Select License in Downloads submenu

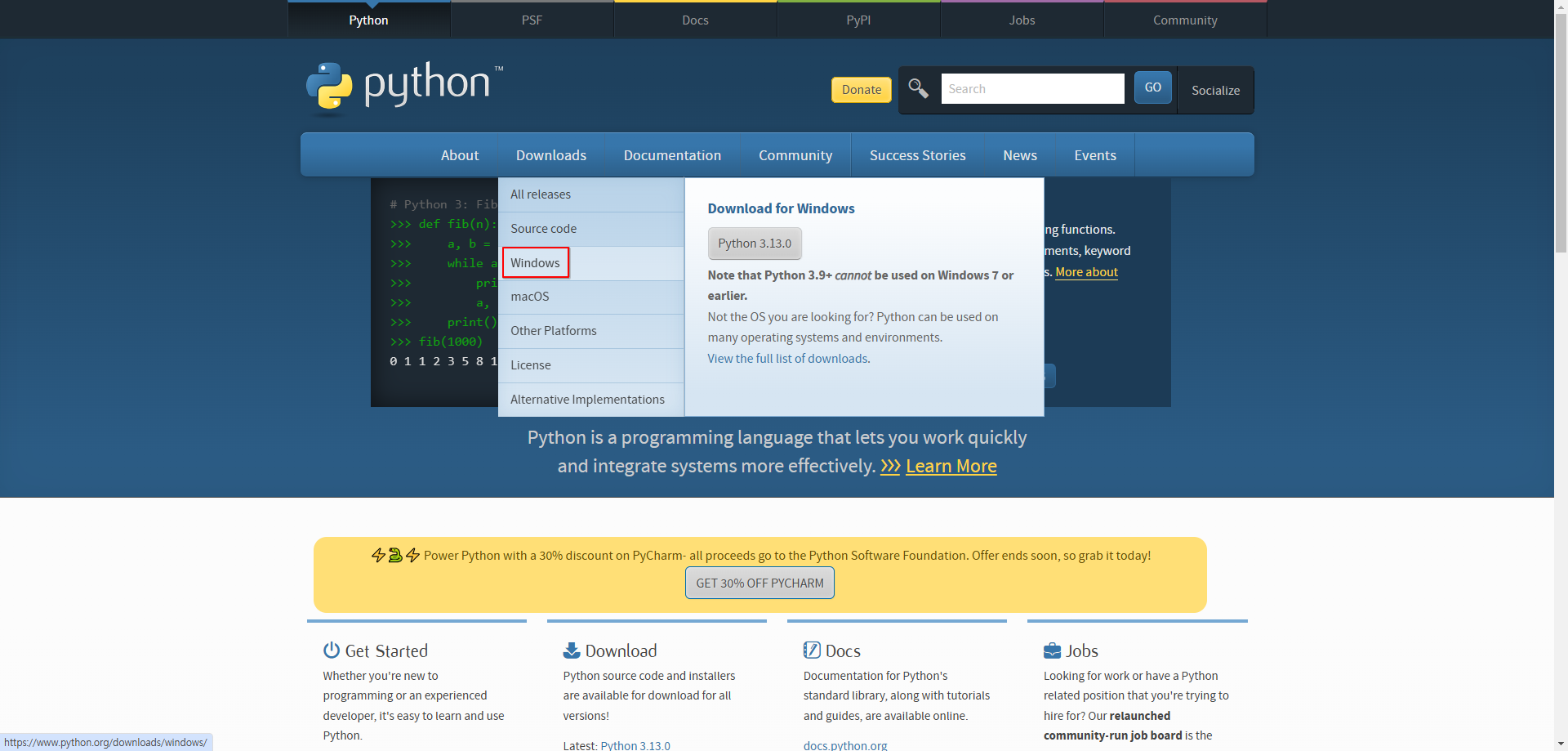pos(591,365)
